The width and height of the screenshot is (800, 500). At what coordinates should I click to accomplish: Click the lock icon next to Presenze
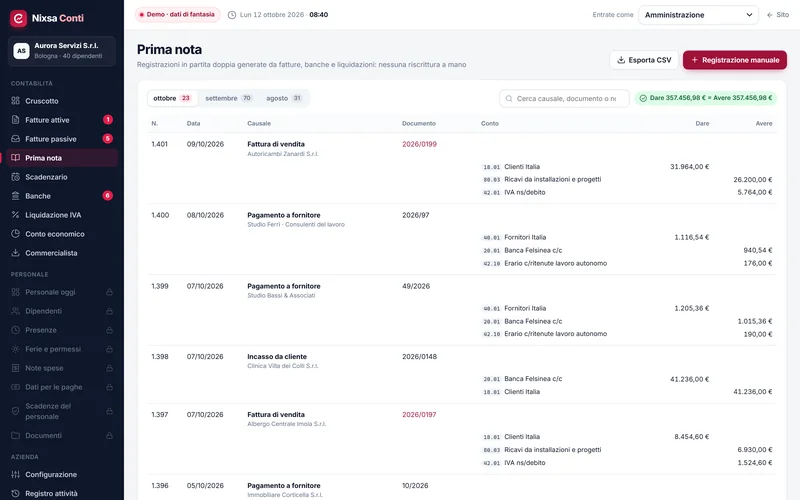pos(109,330)
